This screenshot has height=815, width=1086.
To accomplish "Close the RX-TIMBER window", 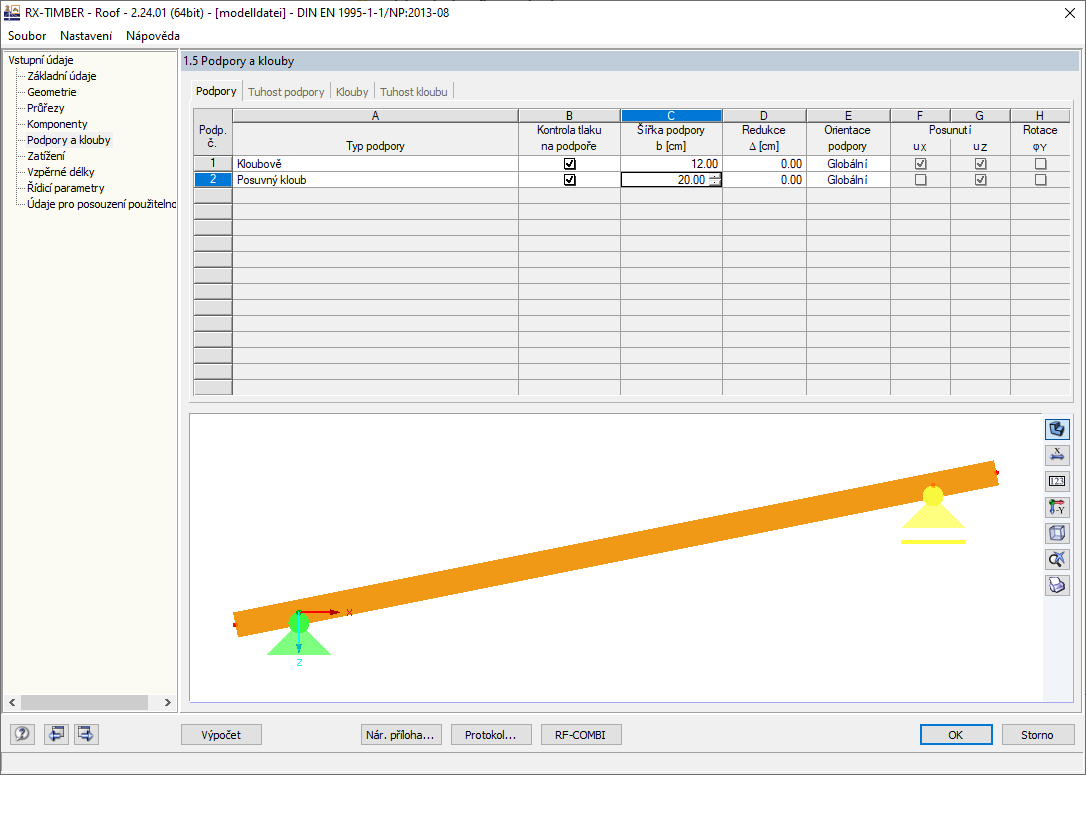I will click(1069, 13).
